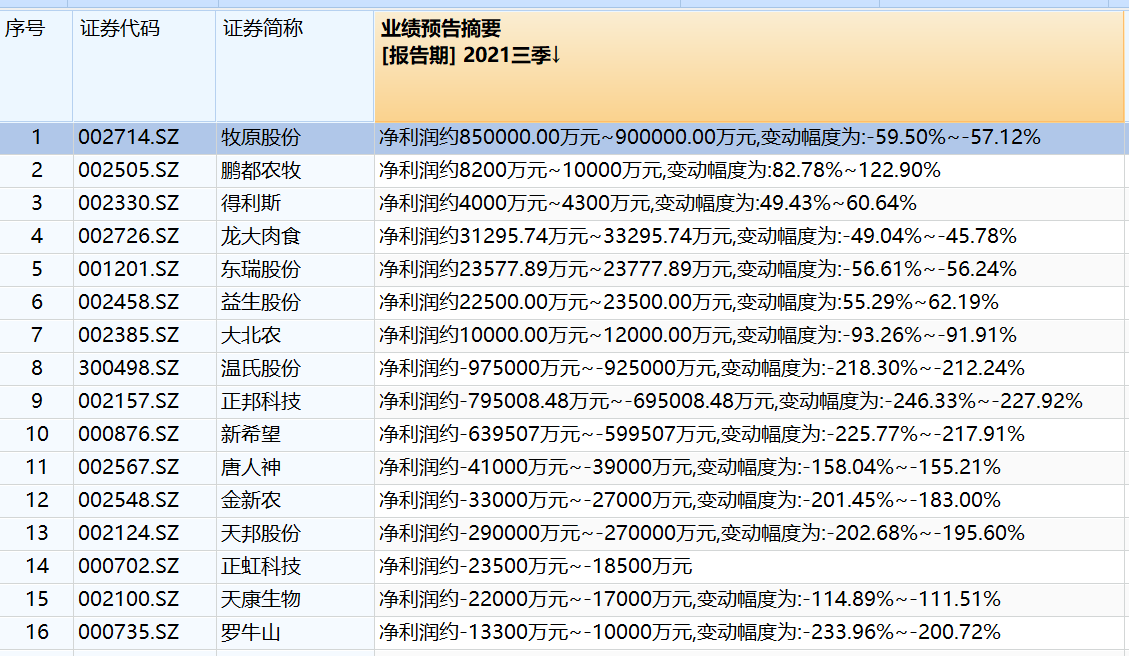
Task: Click forecast text 净利润约23577.89万元~23777.89万元
Action: coord(555,269)
